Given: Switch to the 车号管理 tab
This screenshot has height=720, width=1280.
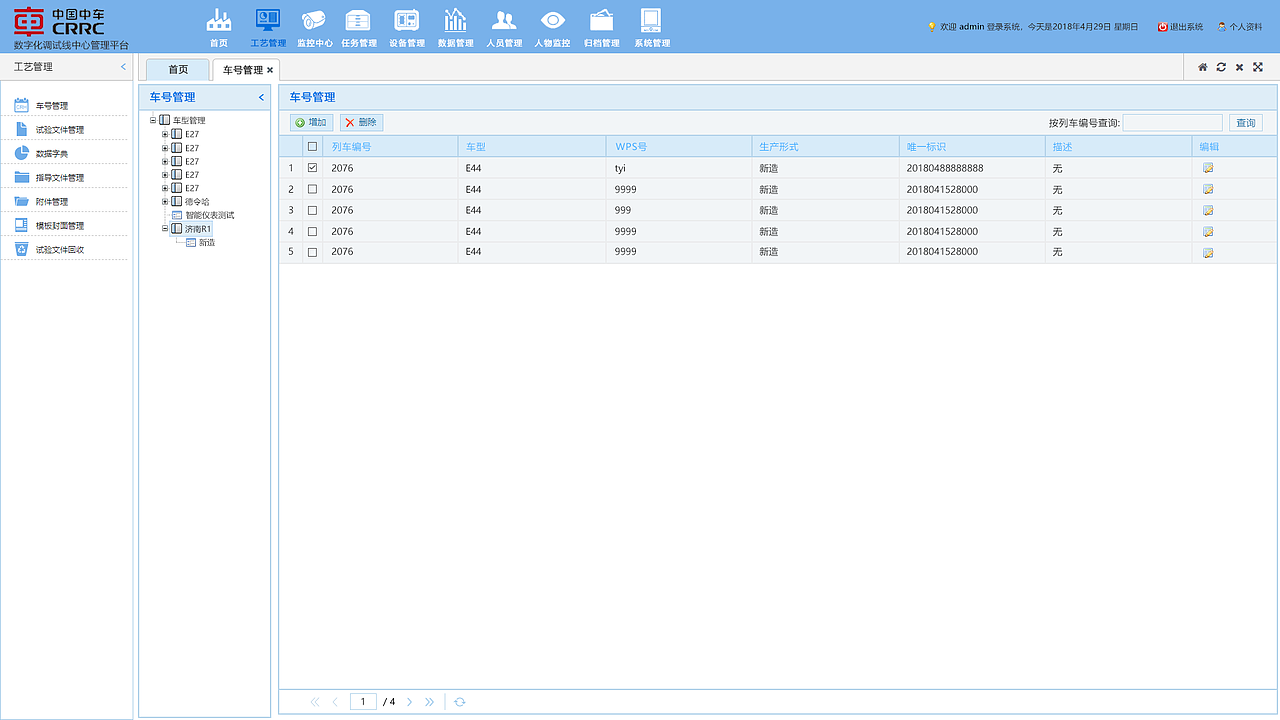Looking at the screenshot, I should 242,70.
